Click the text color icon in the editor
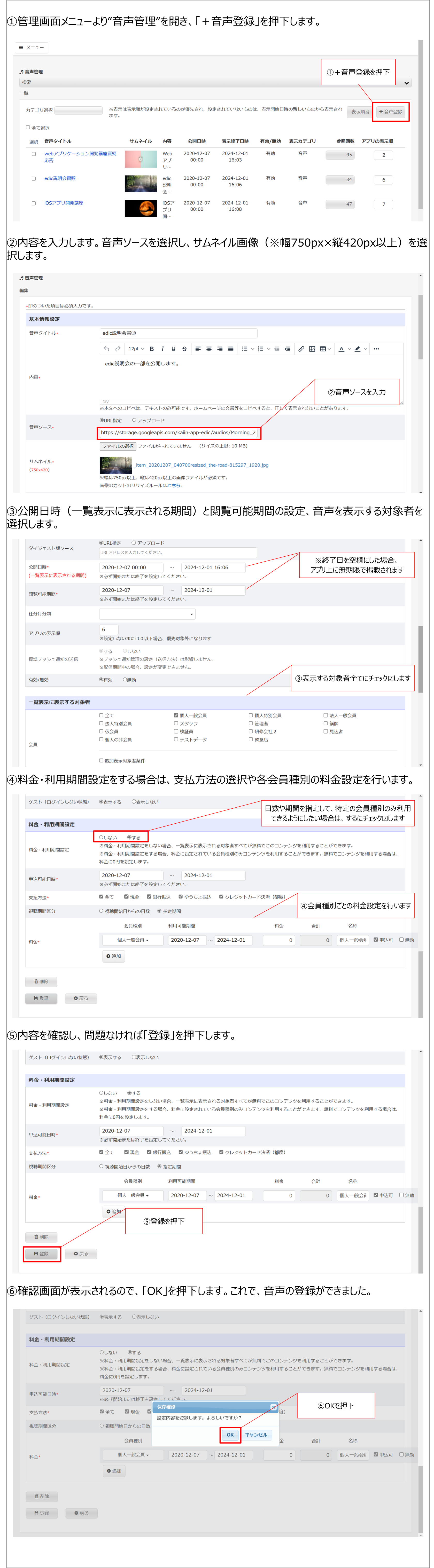The width and height of the screenshot is (434, 1568). pyautogui.click(x=342, y=349)
